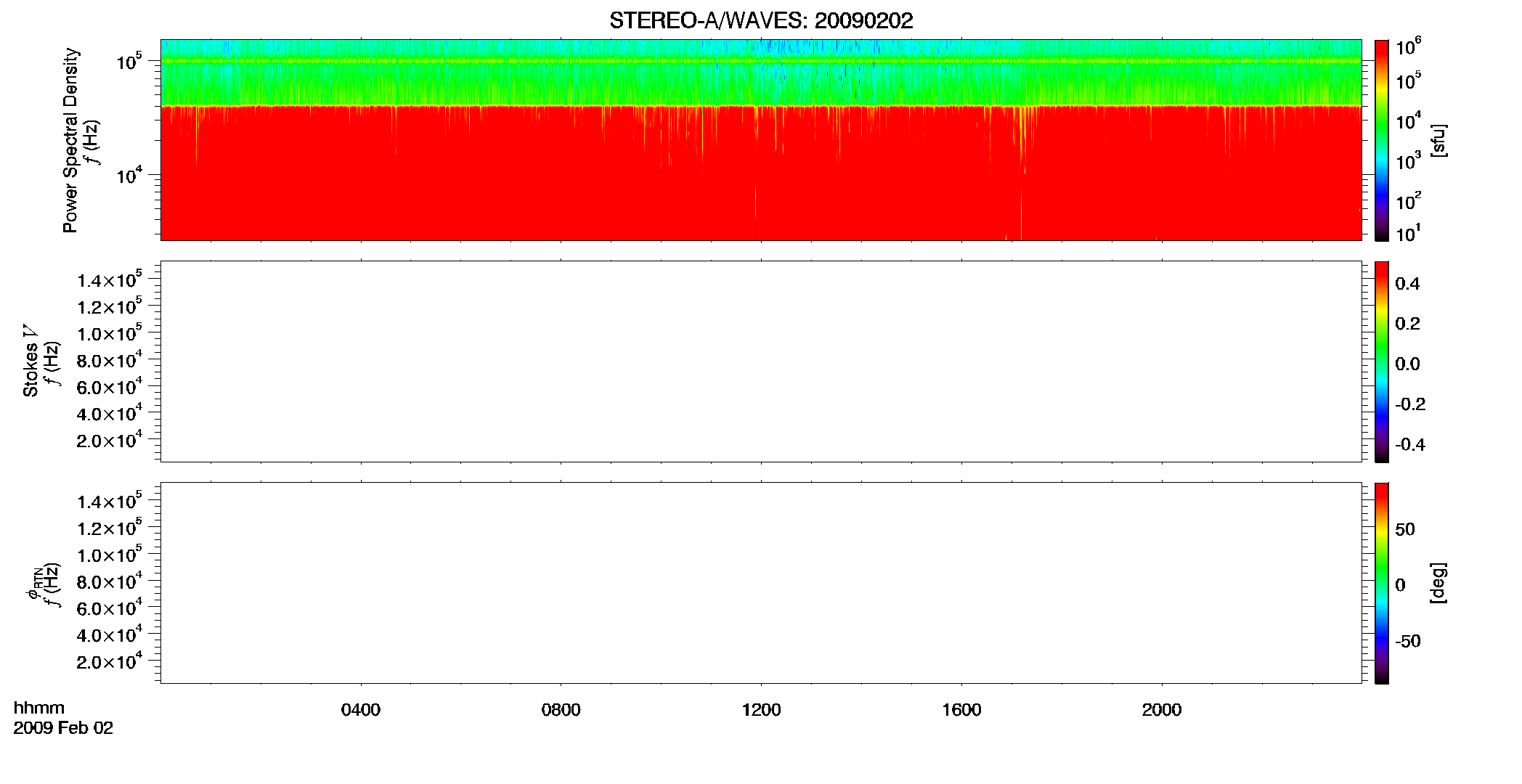
Task: Click the 1.4×10^5 tick in Stokes V panel
Action: pyautogui.click(x=110, y=279)
